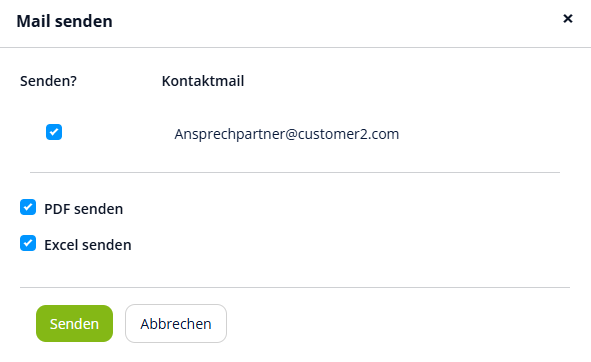Exclude the Excel attachment from the mail
Viewport: 591px width, 362px height.
[28, 243]
